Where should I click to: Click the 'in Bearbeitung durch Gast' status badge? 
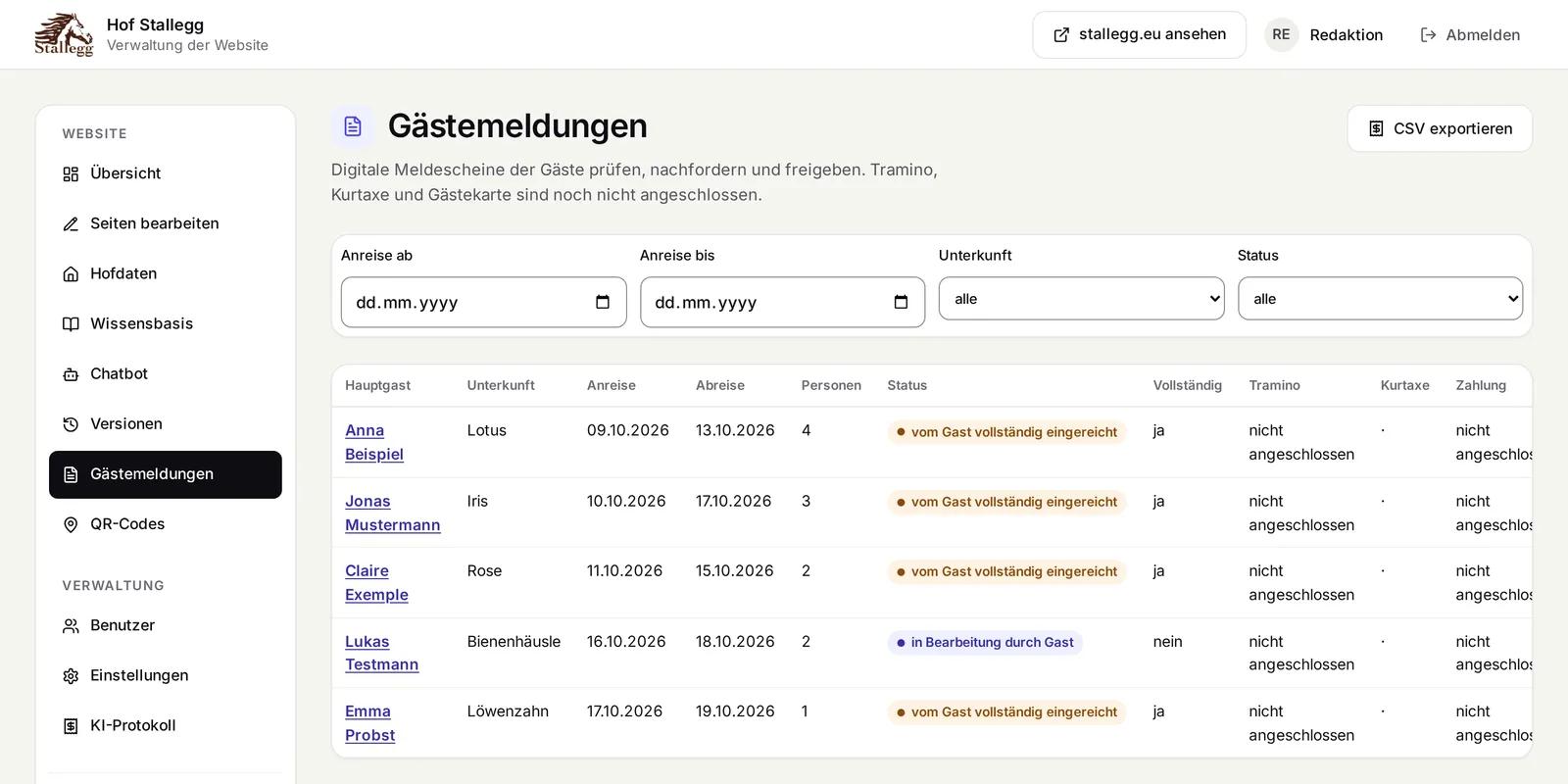pos(985,643)
